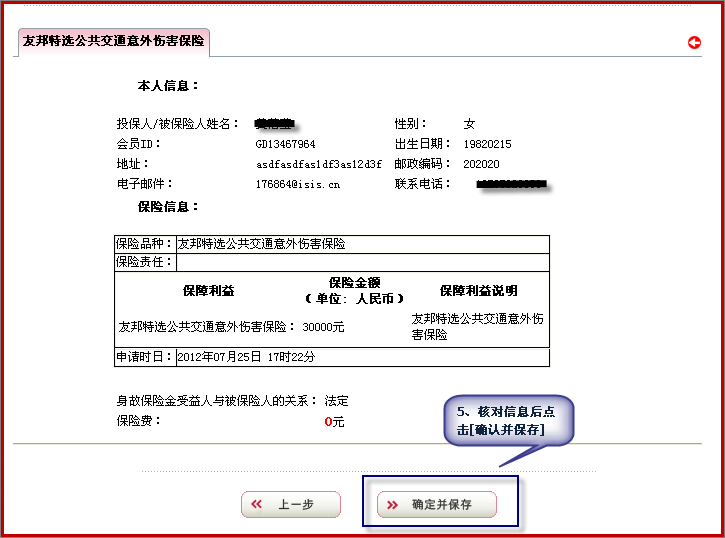Click the 邮政编码 label
The width and height of the screenshot is (725, 538).
(x=422, y=164)
